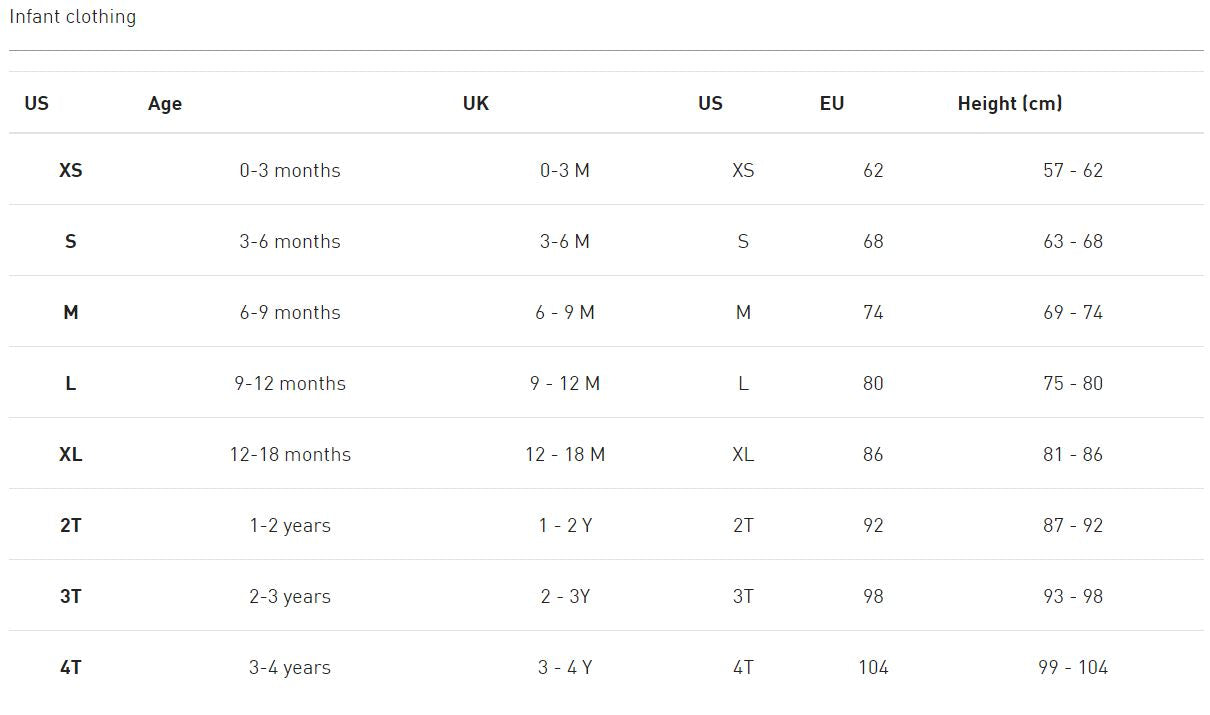Click EU size 104 cell
This screenshot has height=715, width=1210.
(x=873, y=668)
